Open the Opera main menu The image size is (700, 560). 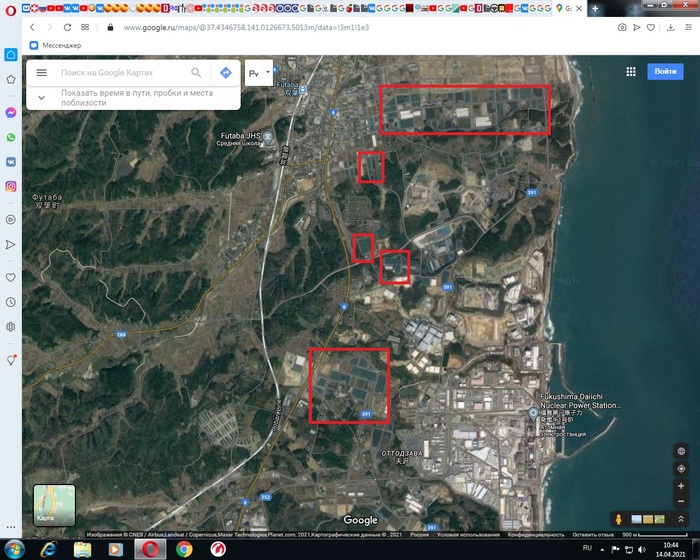(x=10, y=10)
